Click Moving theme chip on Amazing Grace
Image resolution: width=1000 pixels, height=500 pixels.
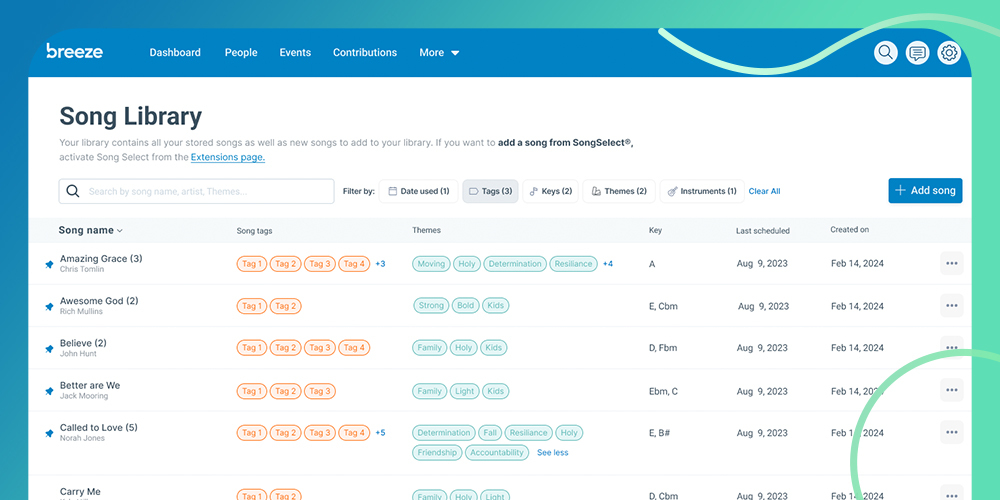coord(431,263)
